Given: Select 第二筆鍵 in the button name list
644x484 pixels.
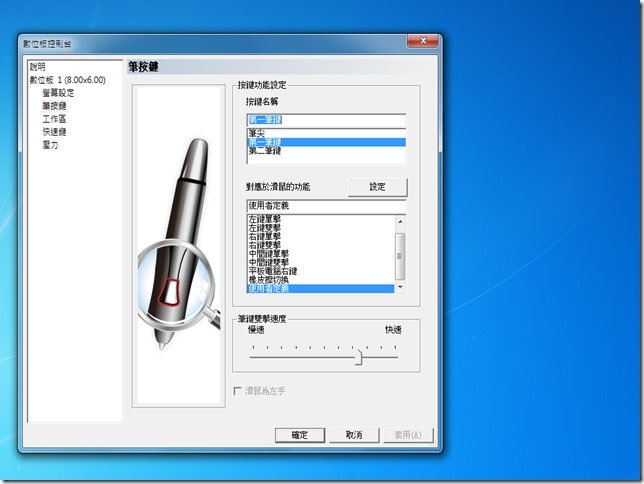Looking at the screenshot, I should (264, 151).
